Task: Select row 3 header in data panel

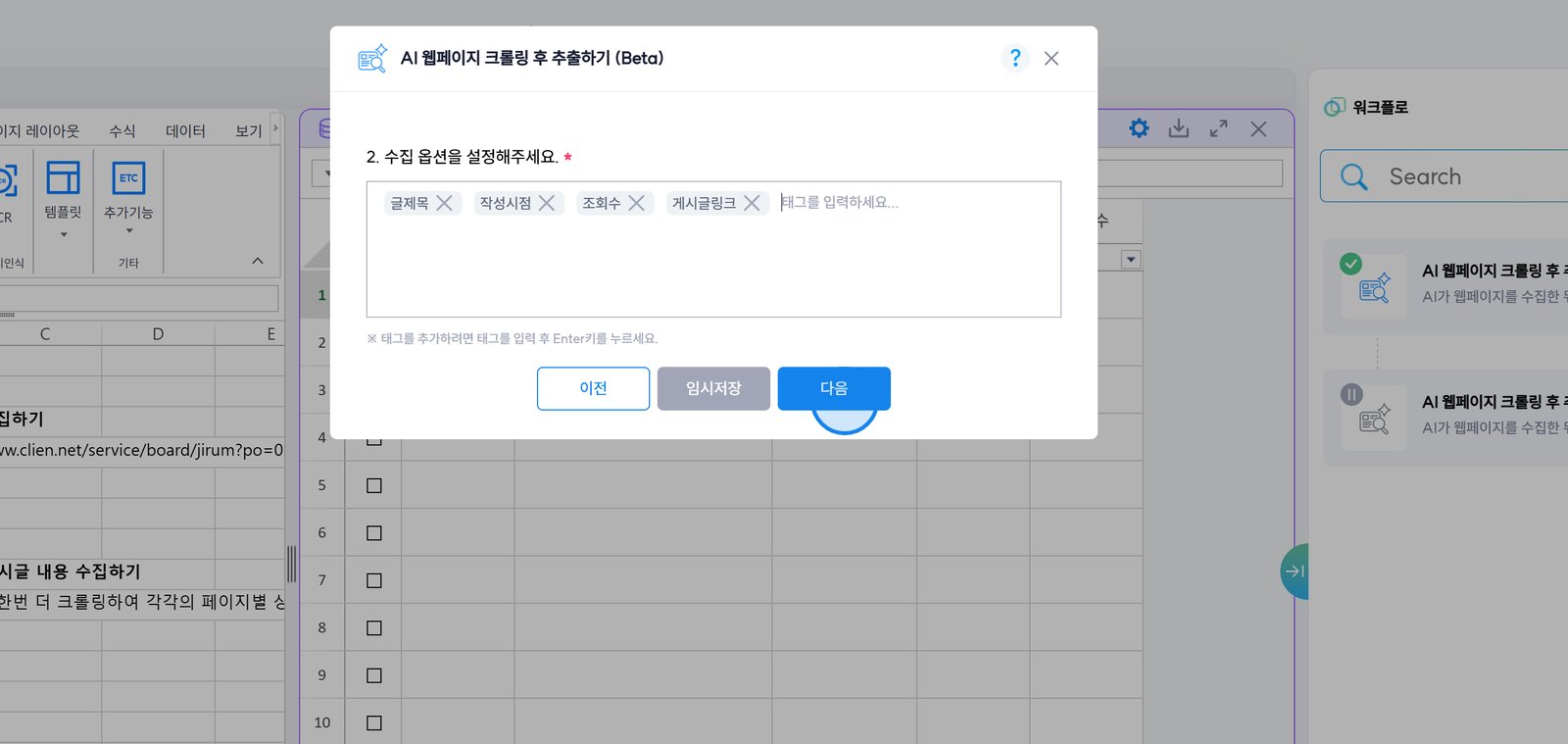Action: [321, 390]
